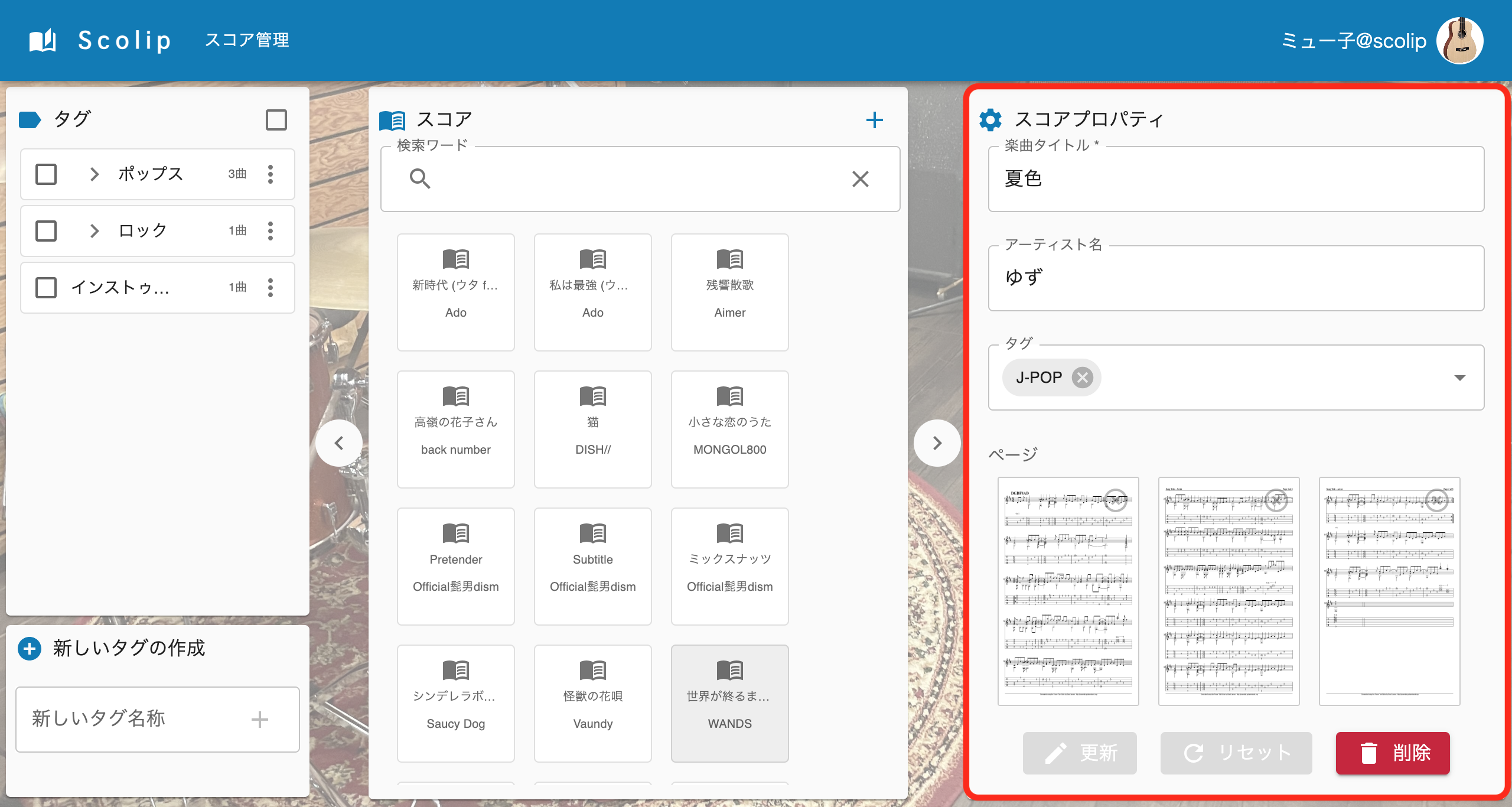Expand the ロック tag chevron
1512x807 pixels.
(94, 231)
